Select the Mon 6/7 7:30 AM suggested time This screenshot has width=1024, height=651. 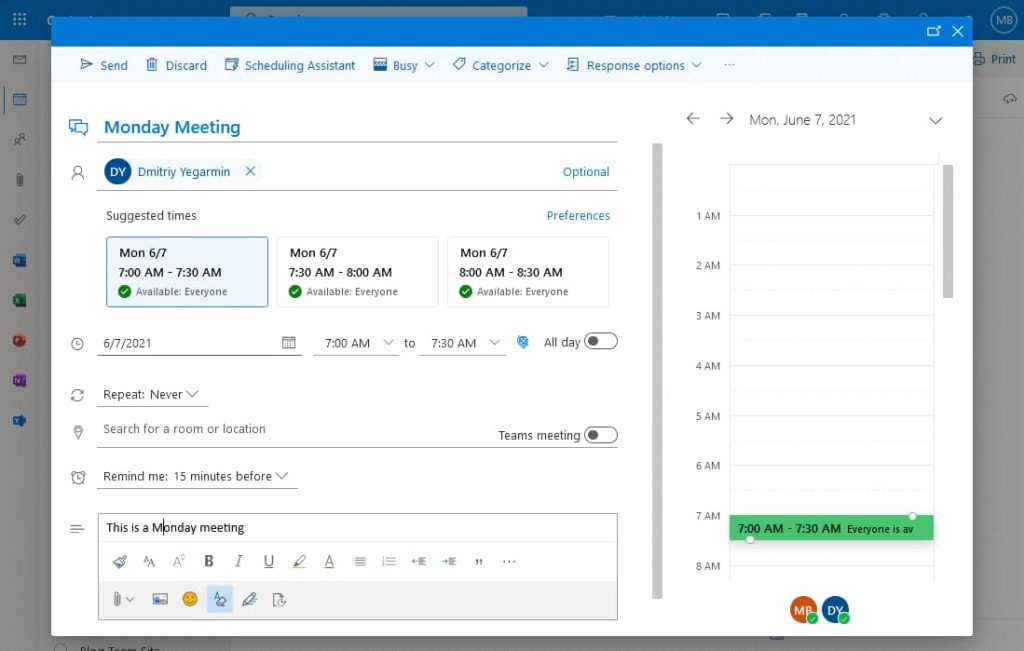click(357, 271)
